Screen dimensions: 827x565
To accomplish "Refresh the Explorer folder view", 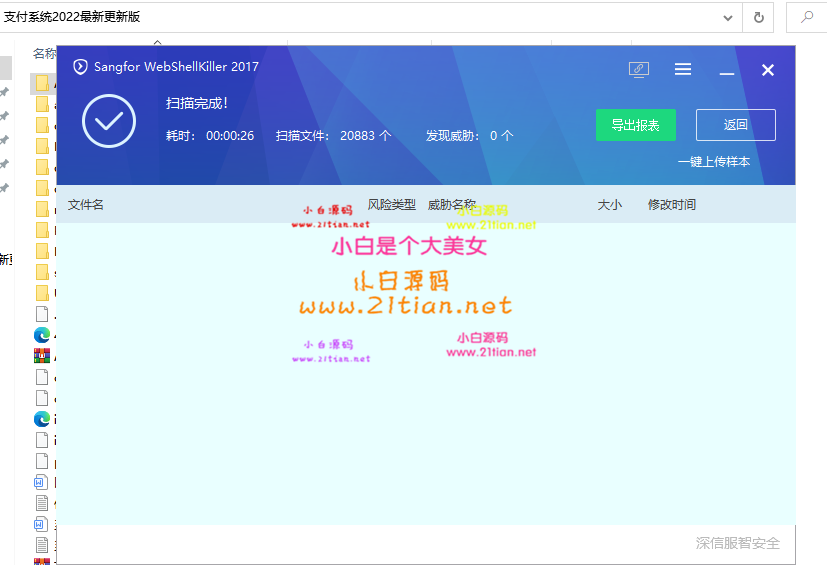I will [x=758, y=17].
